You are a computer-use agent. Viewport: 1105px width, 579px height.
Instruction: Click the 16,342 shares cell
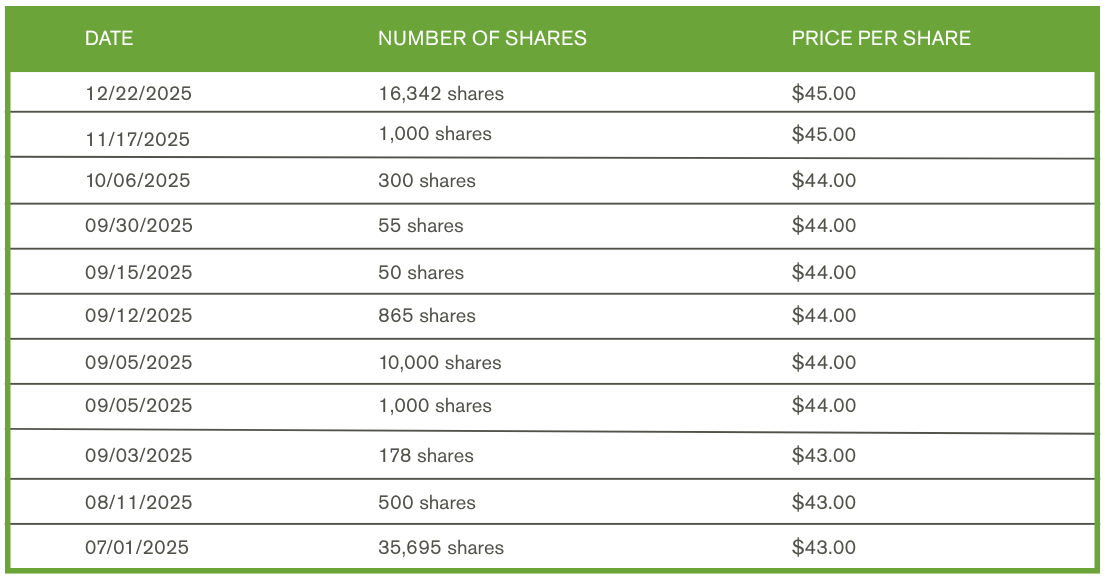[x=441, y=94]
